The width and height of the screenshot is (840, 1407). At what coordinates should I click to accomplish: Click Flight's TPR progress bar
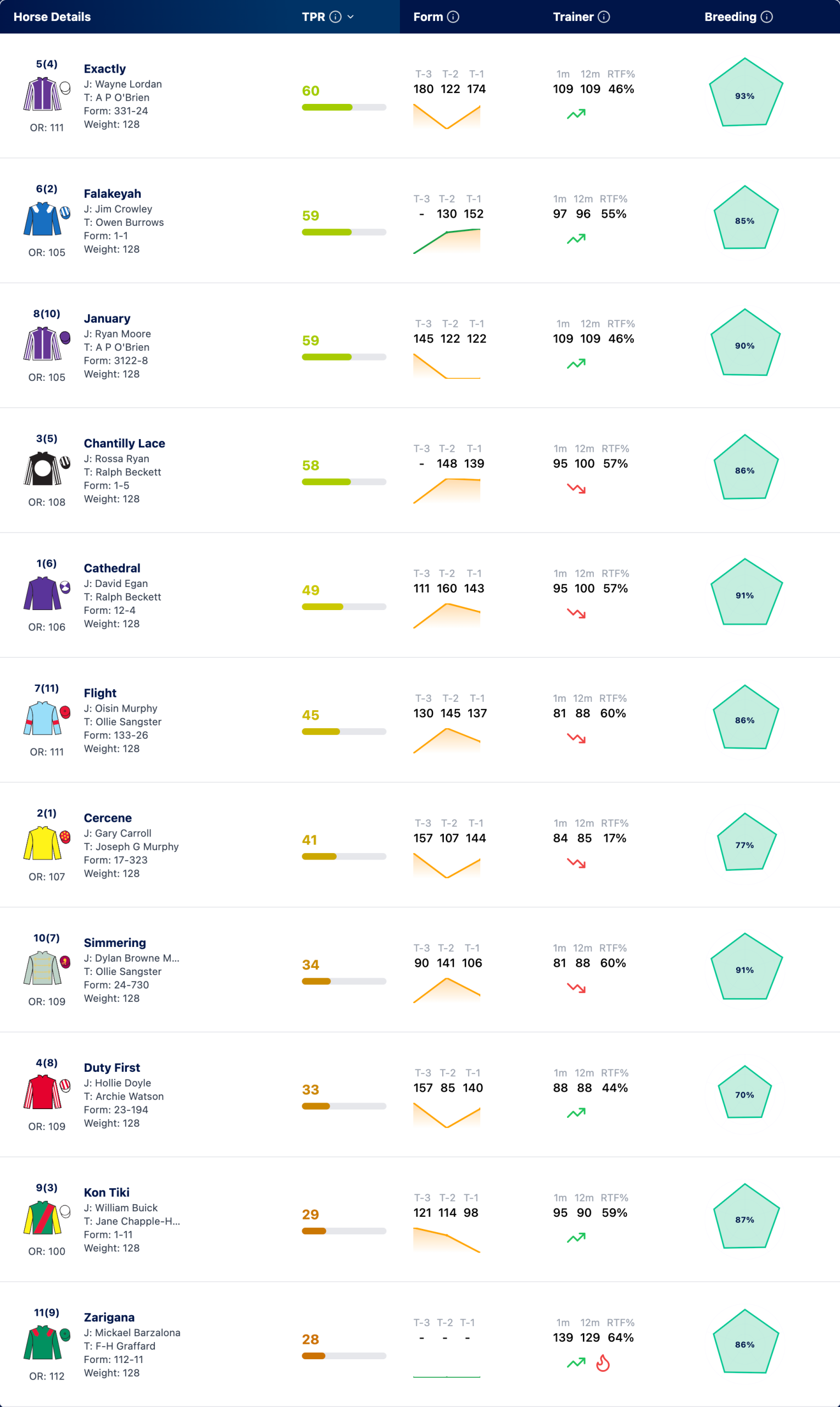[x=343, y=732]
